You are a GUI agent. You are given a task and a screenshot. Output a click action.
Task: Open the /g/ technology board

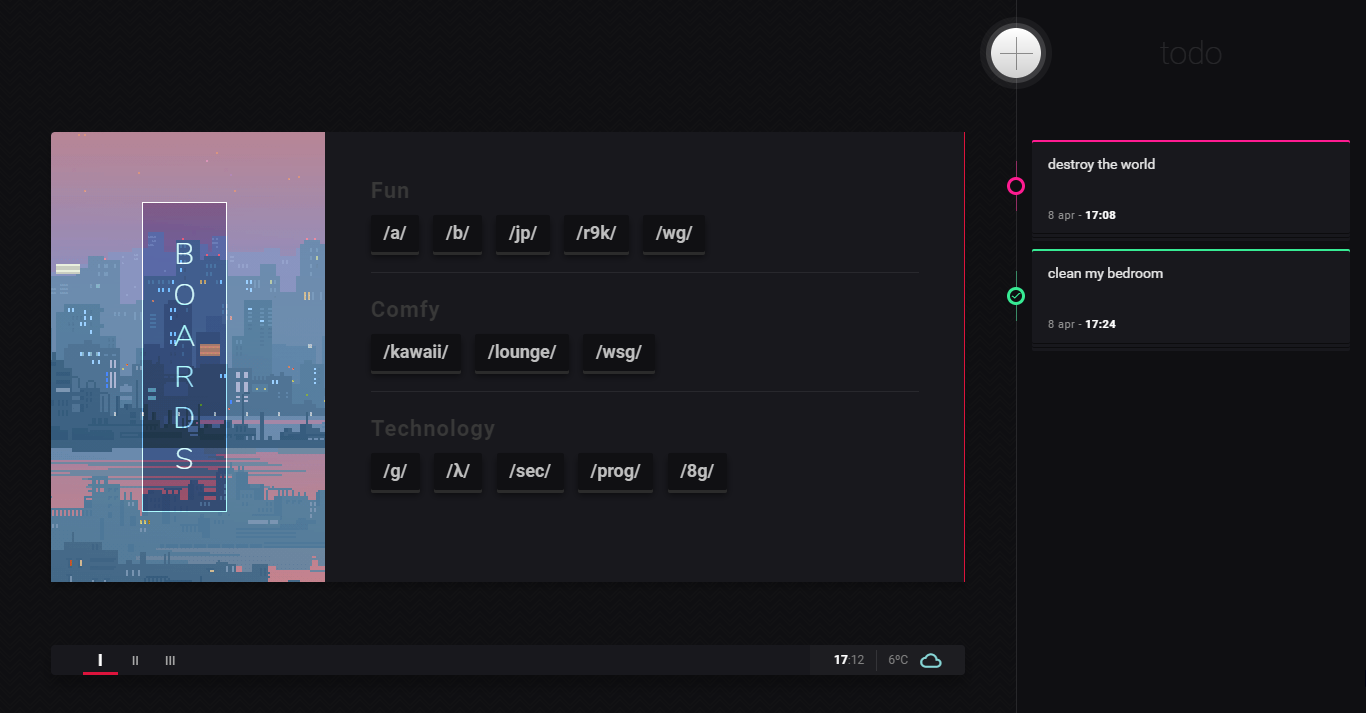click(395, 472)
